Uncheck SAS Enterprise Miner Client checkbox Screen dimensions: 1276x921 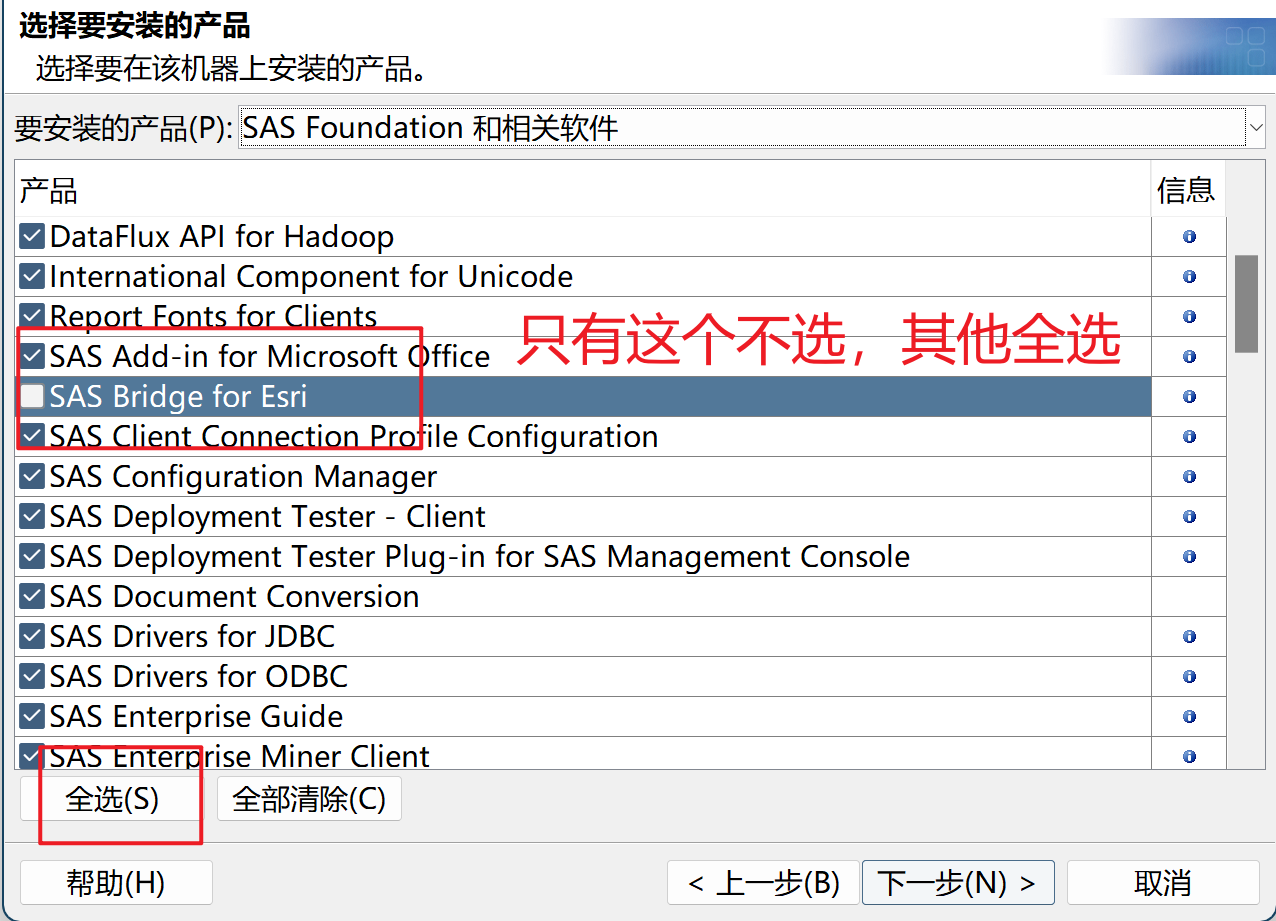[x=32, y=757]
